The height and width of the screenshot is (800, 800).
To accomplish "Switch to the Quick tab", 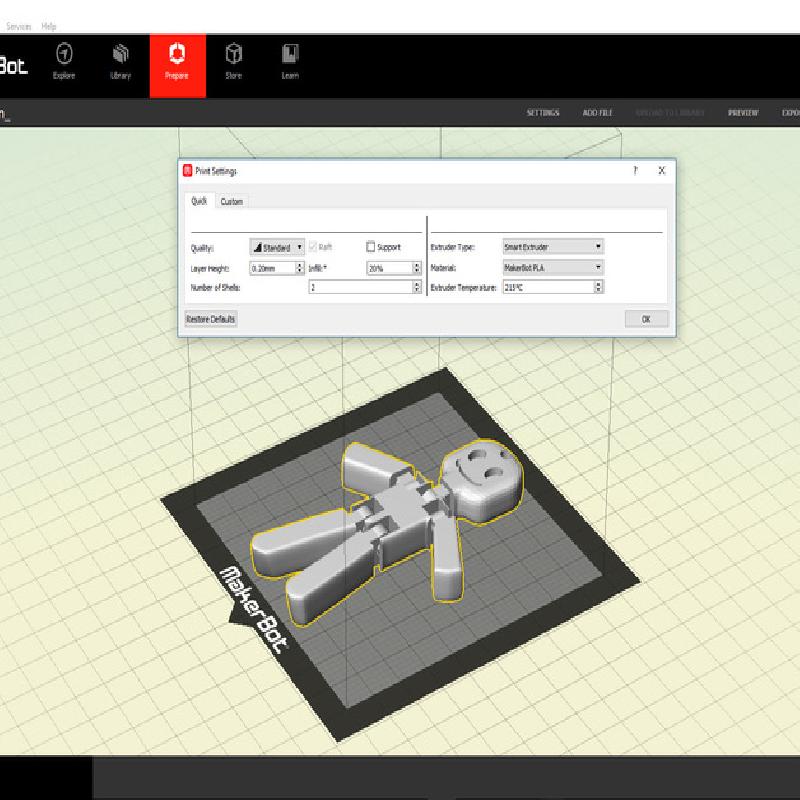I will point(199,201).
